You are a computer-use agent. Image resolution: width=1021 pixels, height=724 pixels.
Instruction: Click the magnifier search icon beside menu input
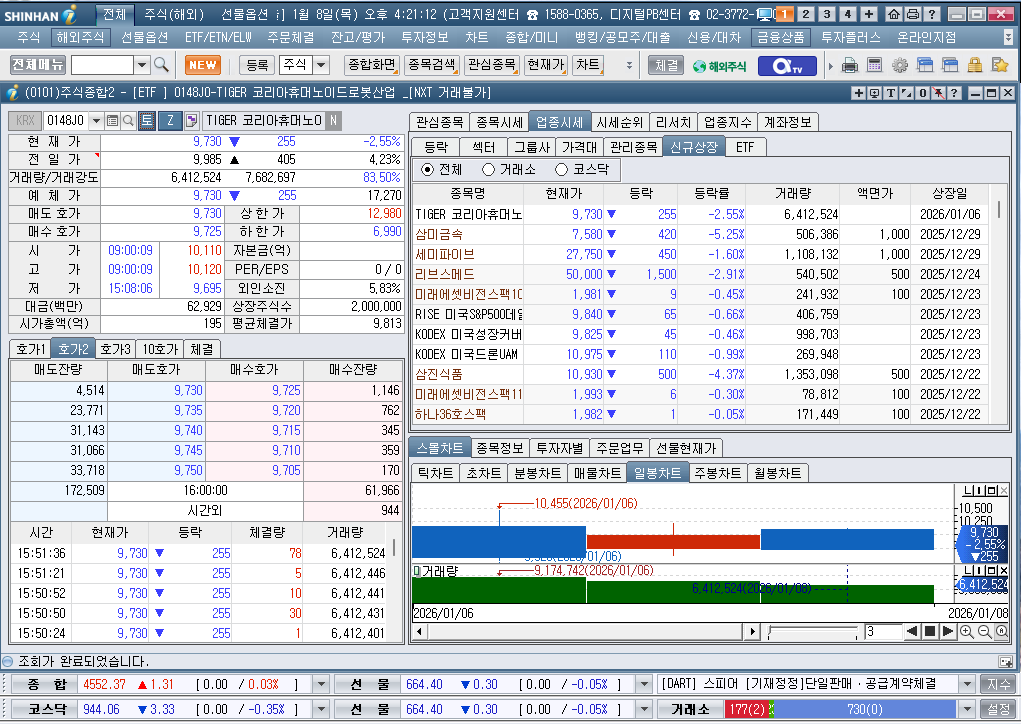coord(161,65)
